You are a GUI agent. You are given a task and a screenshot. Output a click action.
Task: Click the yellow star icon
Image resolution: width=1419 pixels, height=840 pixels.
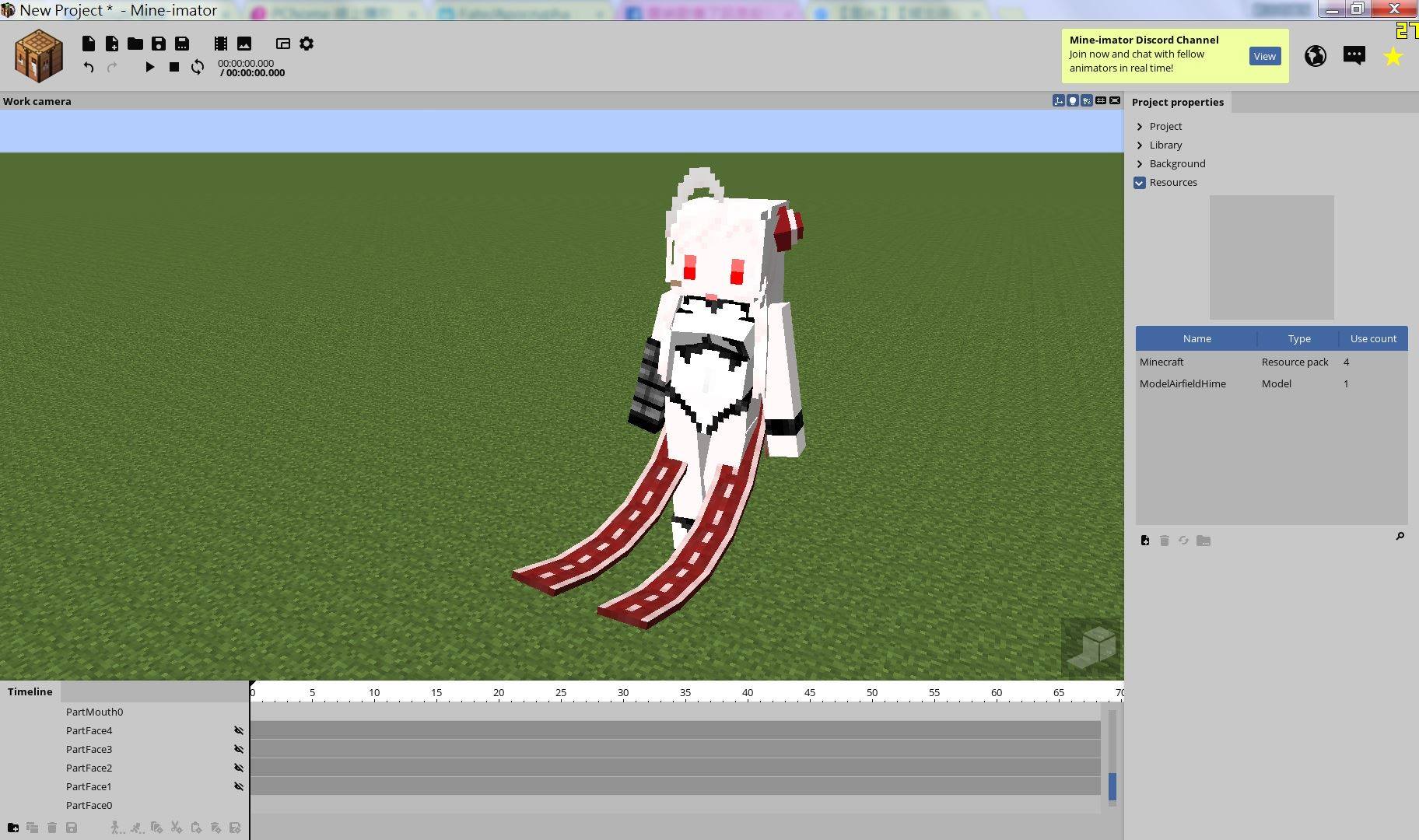[x=1393, y=56]
